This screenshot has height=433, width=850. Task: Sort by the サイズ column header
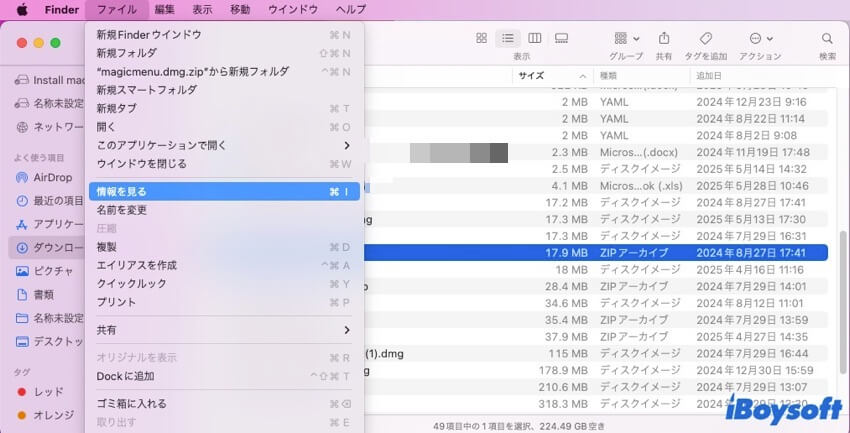531,75
